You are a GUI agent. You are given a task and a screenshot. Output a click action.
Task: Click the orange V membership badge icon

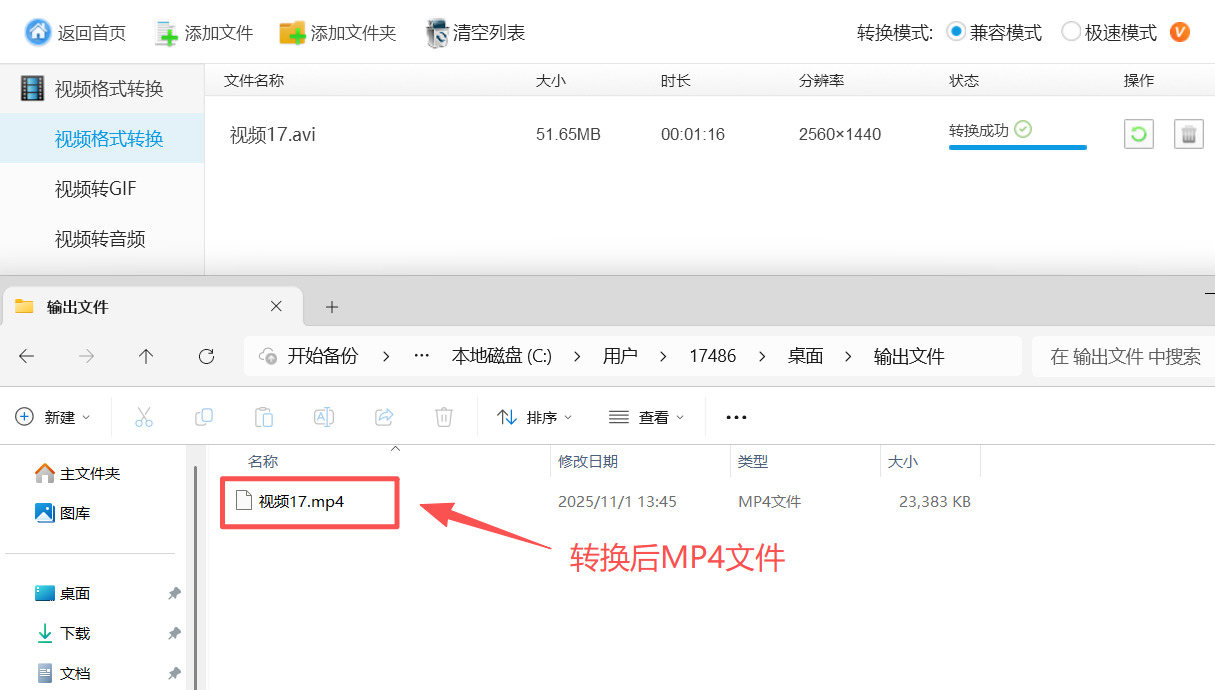point(1180,32)
